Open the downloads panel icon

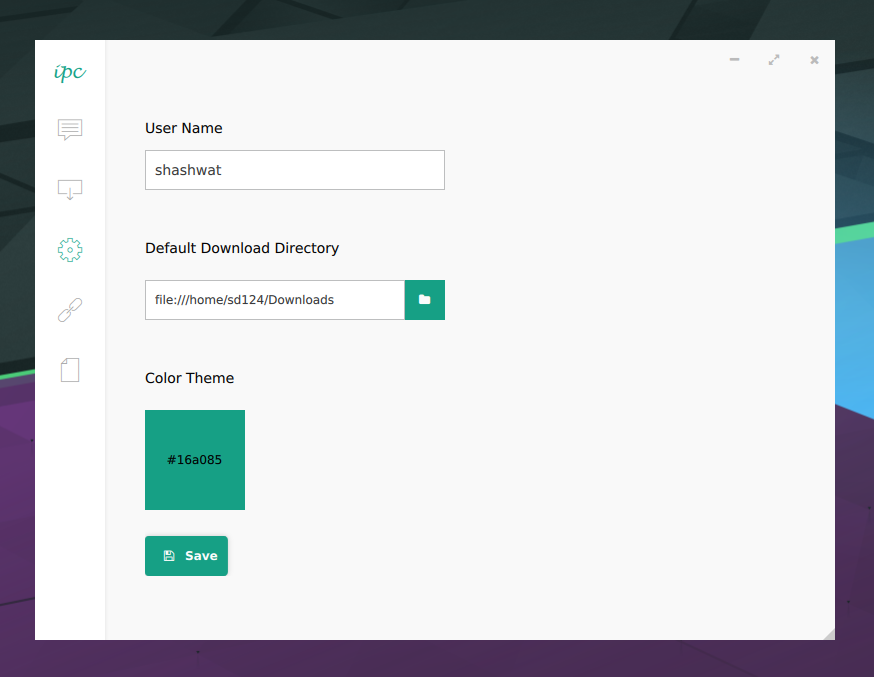tap(70, 190)
